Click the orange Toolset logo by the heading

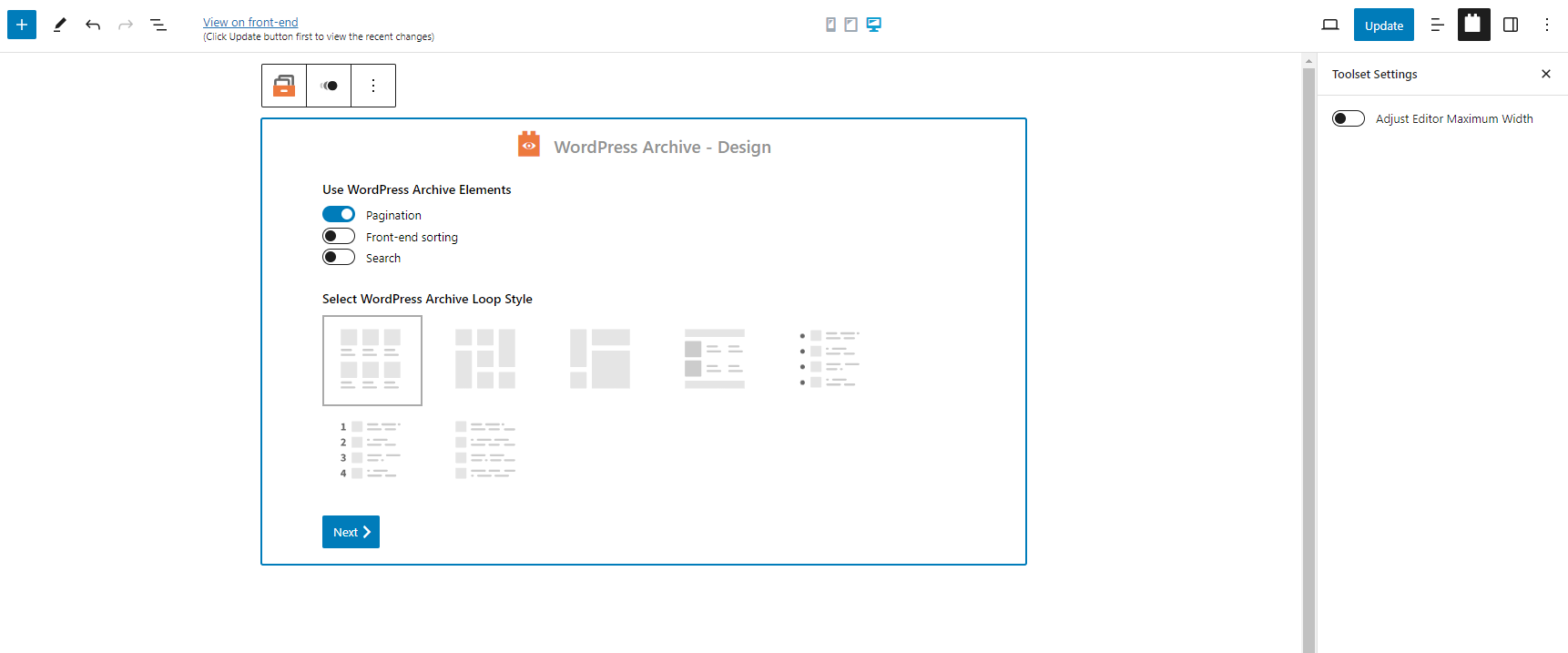(x=529, y=144)
